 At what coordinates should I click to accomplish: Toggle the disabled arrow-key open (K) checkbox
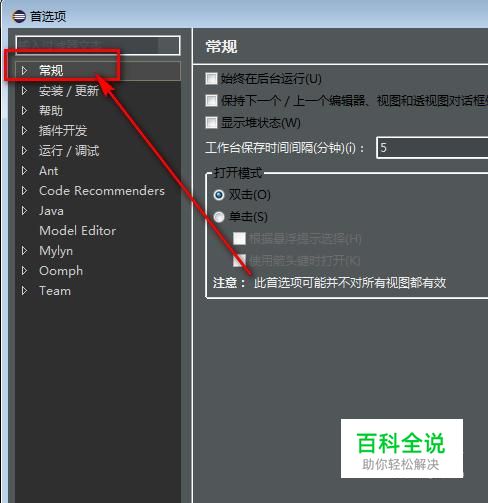pos(239,260)
